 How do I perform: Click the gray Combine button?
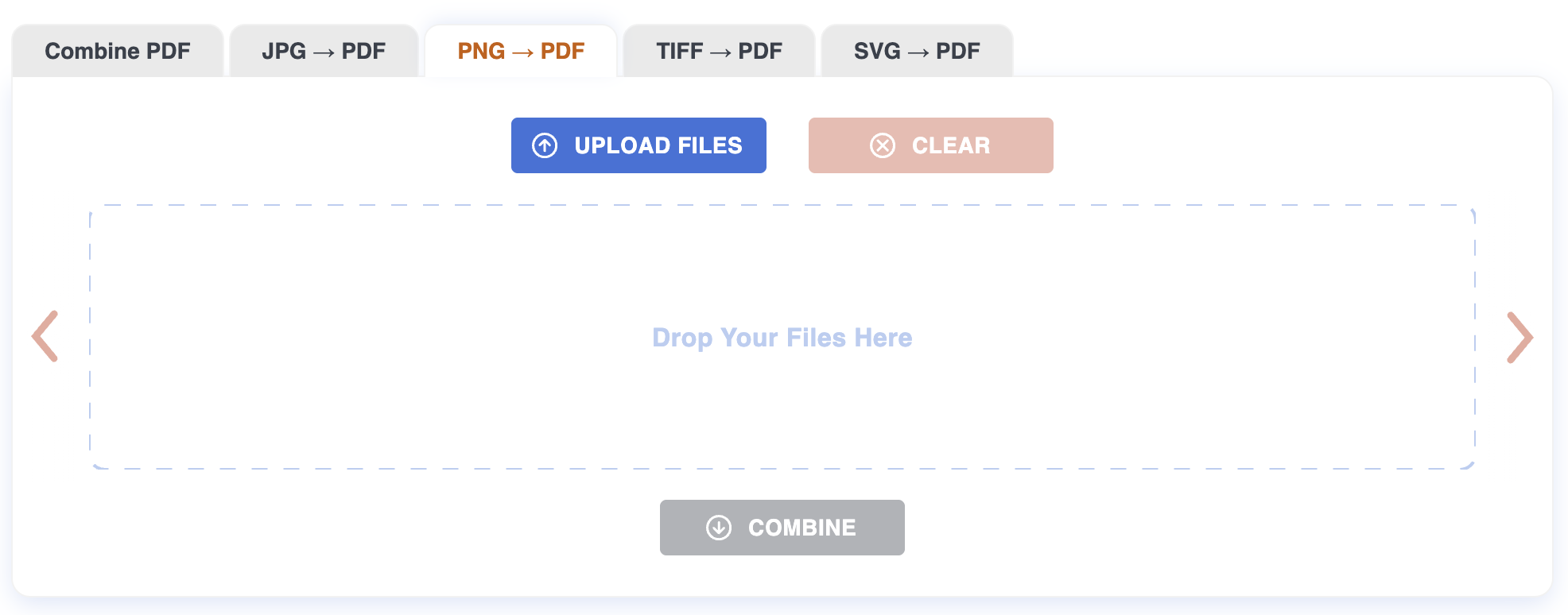(782, 528)
